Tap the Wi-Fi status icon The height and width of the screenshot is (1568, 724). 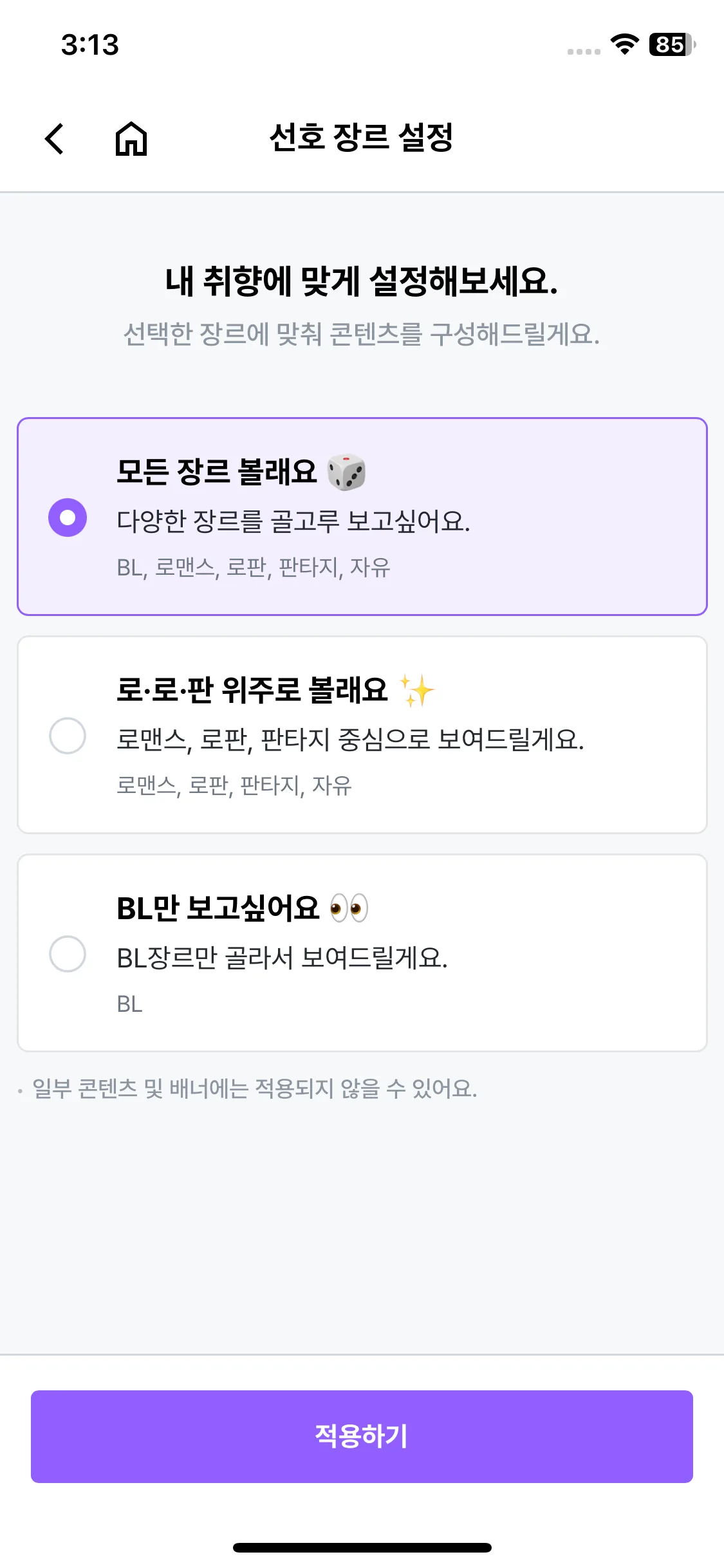tap(624, 44)
